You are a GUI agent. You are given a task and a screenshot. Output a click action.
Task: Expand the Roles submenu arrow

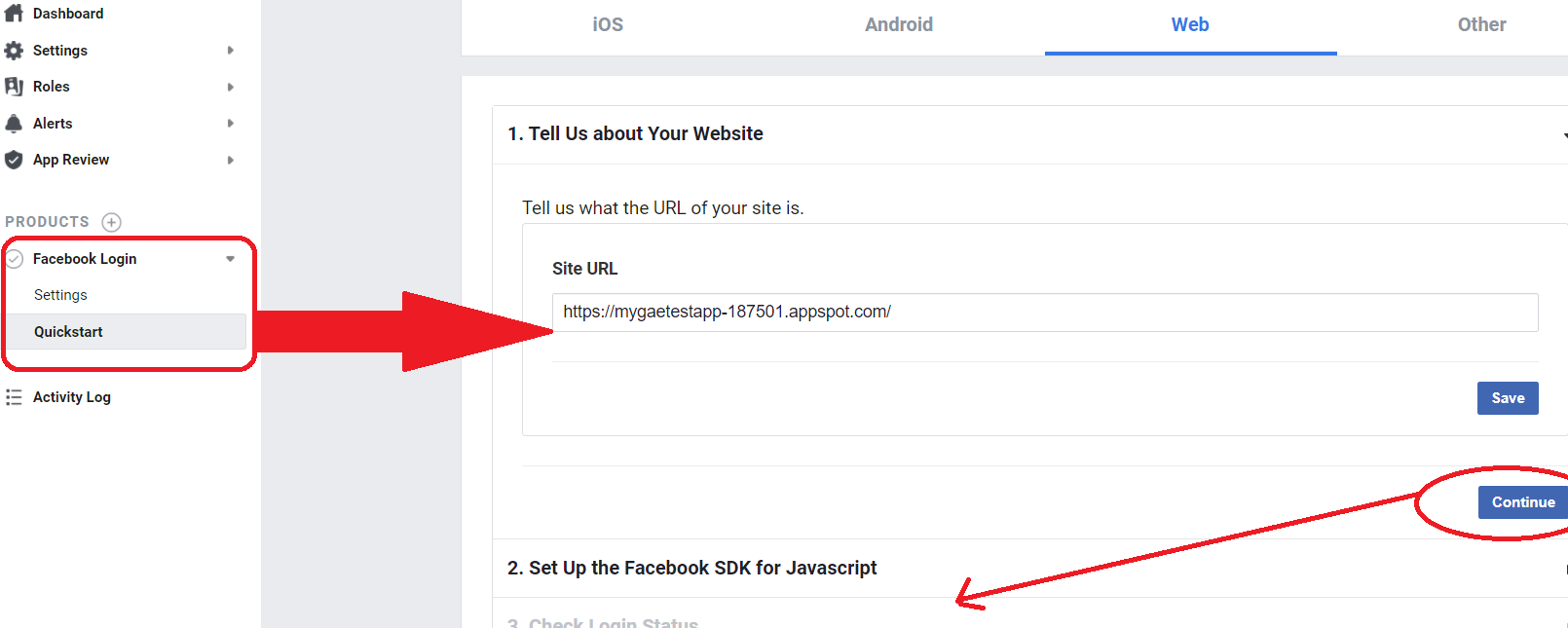(x=231, y=87)
